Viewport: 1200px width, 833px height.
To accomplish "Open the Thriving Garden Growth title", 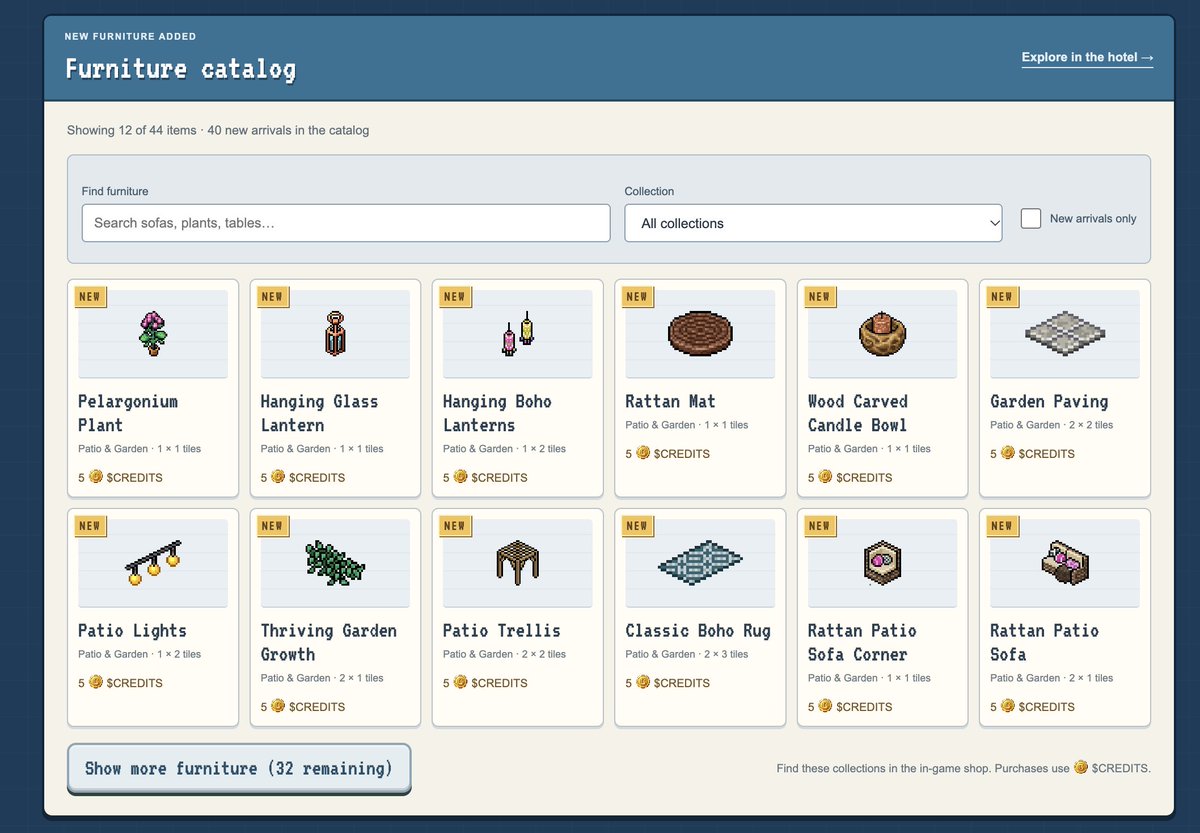I will (x=328, y=642).
